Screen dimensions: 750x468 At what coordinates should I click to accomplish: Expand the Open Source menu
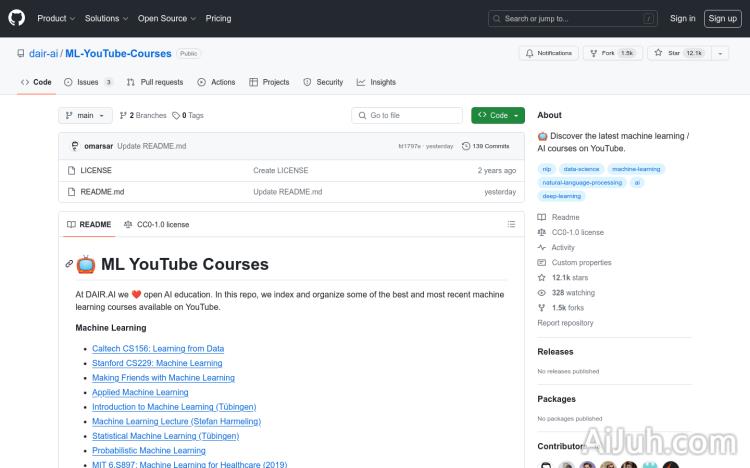167,18
